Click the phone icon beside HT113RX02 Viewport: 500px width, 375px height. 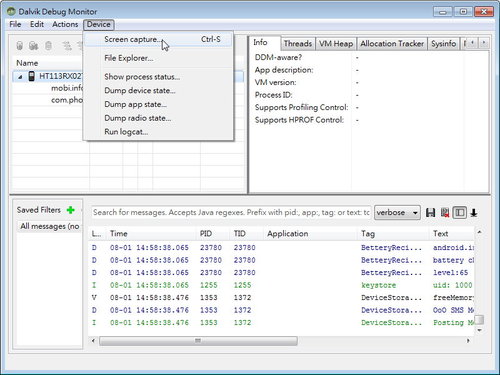click(x=31, y=76)
